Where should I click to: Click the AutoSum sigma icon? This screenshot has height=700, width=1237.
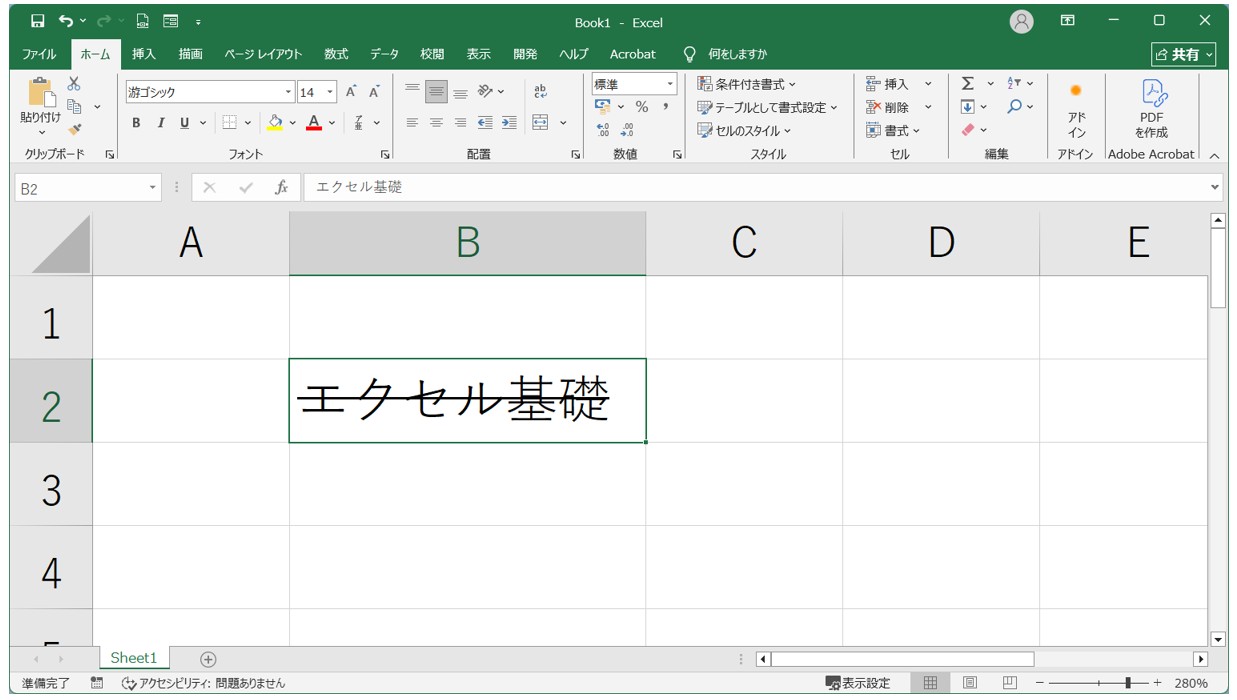point(967,84)
